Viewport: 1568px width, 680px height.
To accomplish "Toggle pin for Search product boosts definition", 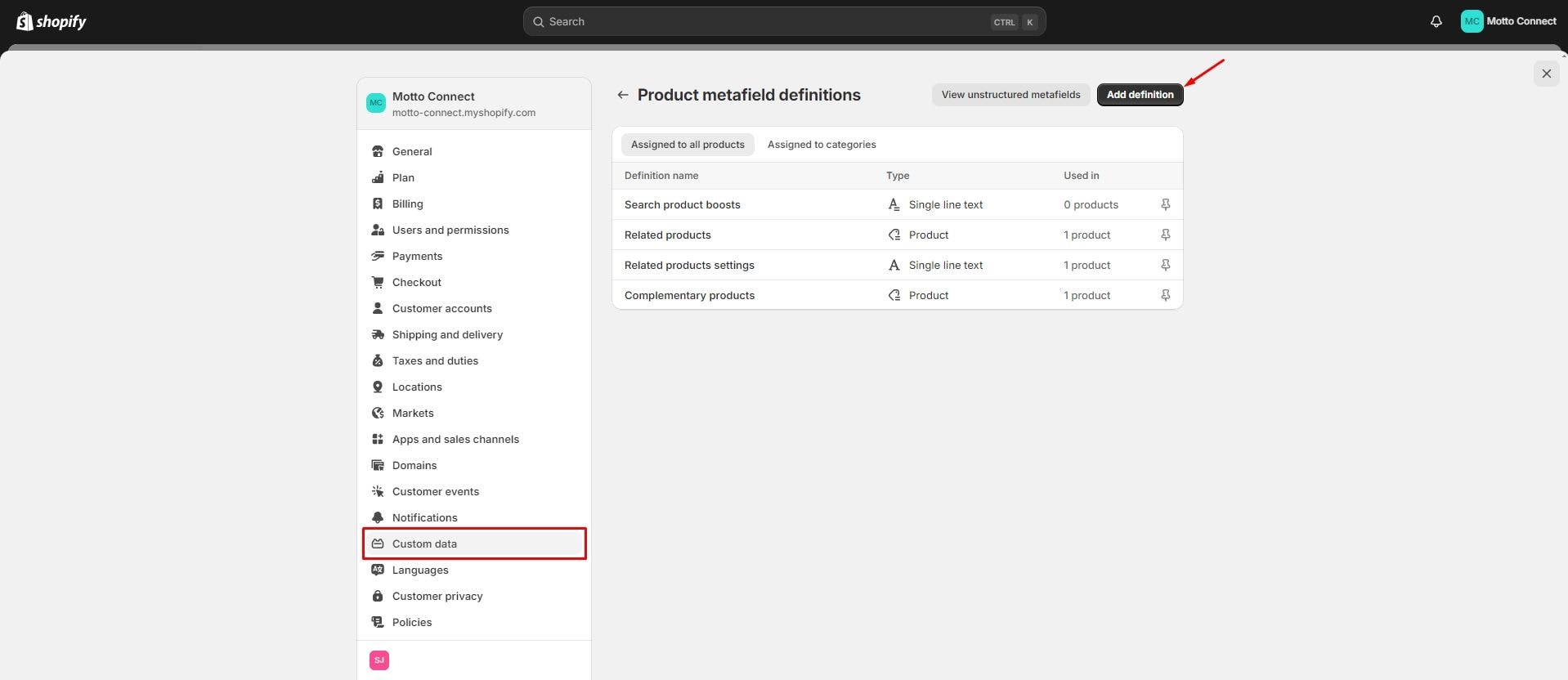I will (x=1165, y=205).
